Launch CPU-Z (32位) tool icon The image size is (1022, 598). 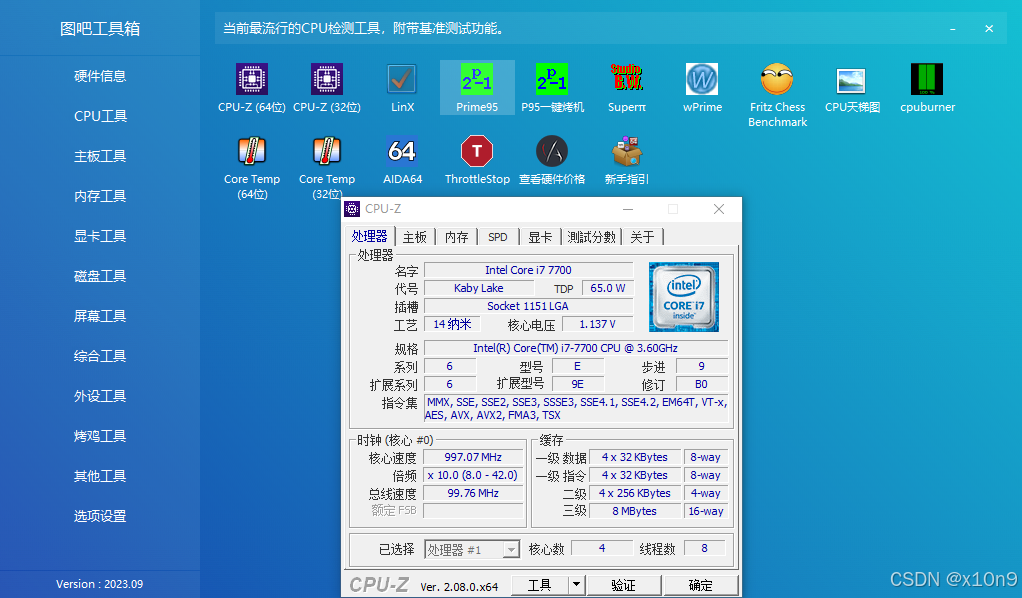pos(327,80)
